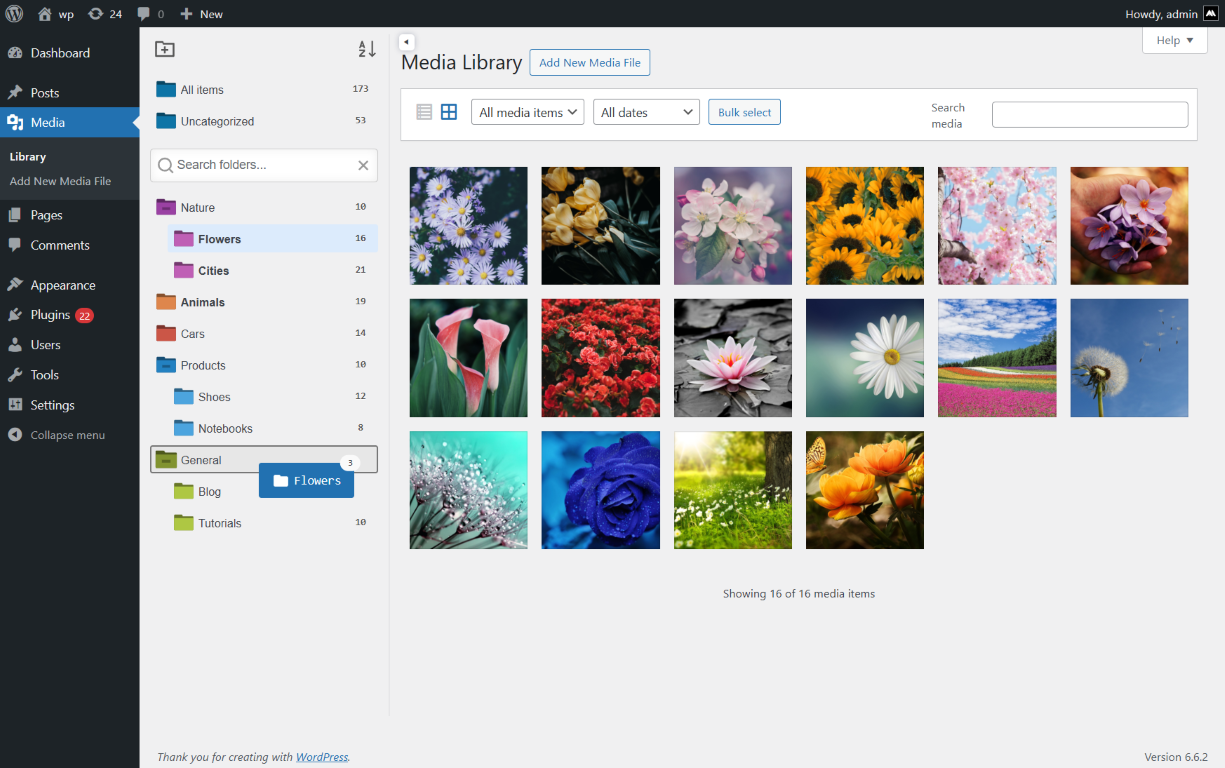Select the Library submenu link

(x=28, y=157)
